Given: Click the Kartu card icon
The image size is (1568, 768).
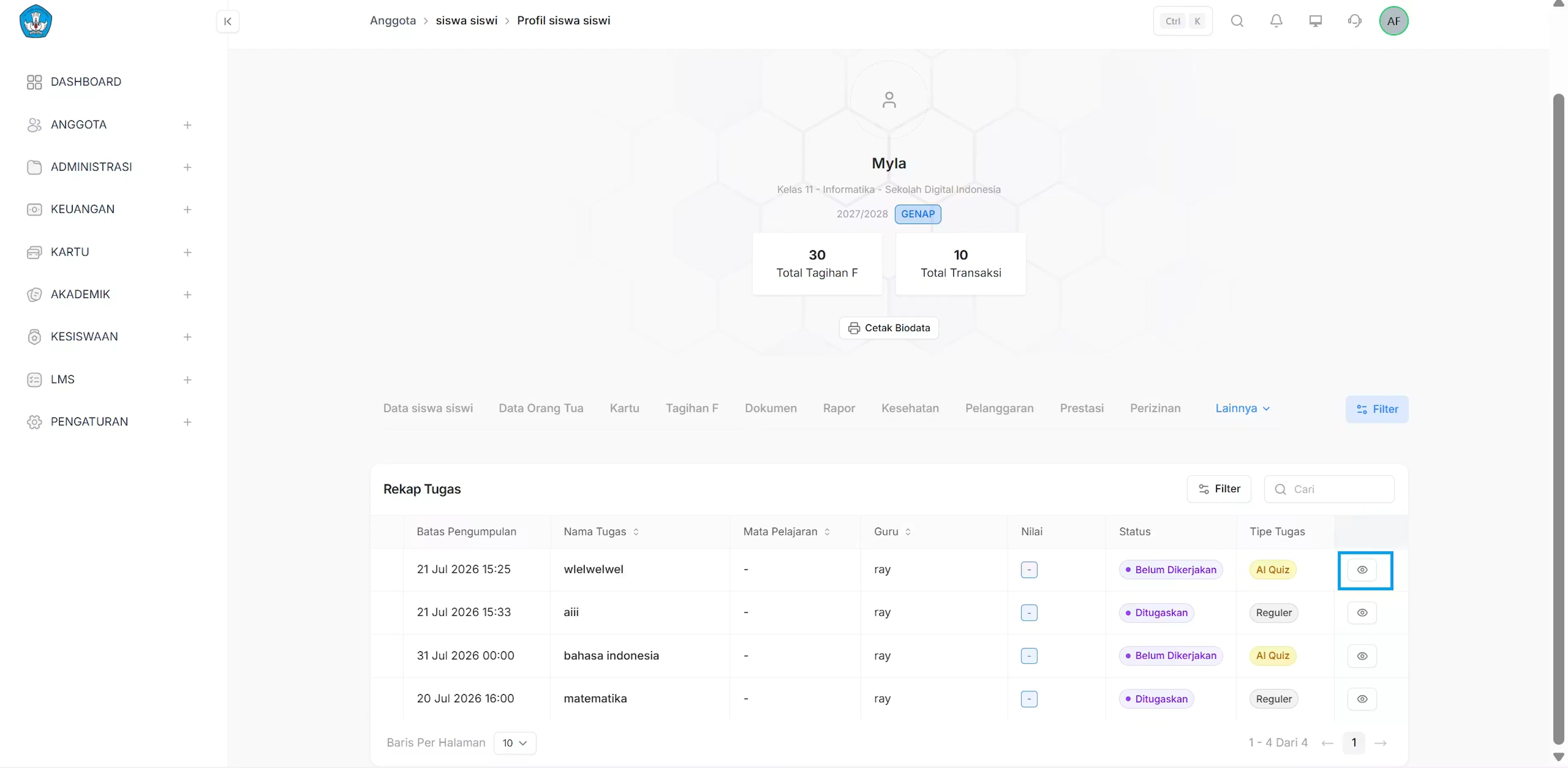Looking at the screenshot, I should (x=34, y=252).
